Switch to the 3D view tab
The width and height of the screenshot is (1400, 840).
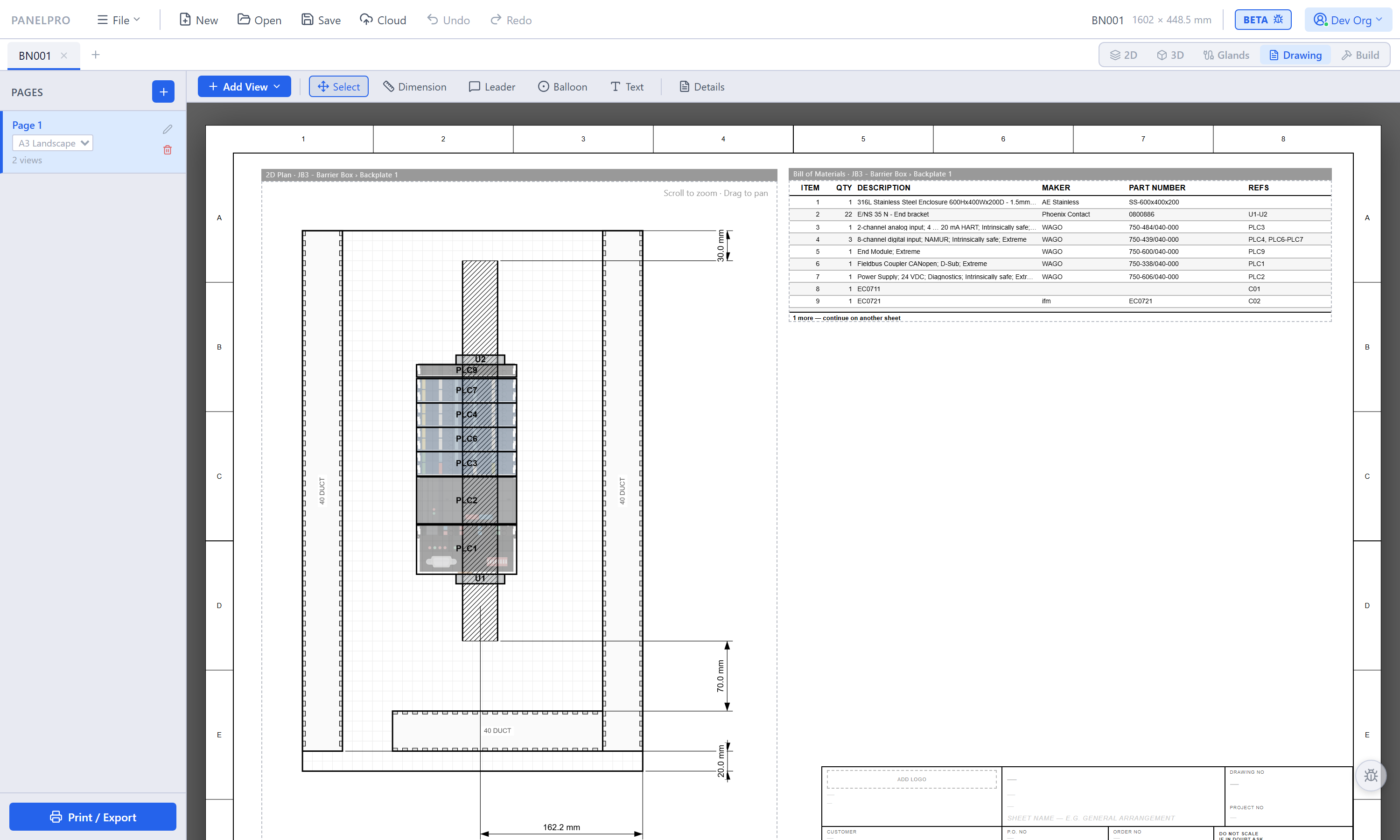(x=1170, y=55)
